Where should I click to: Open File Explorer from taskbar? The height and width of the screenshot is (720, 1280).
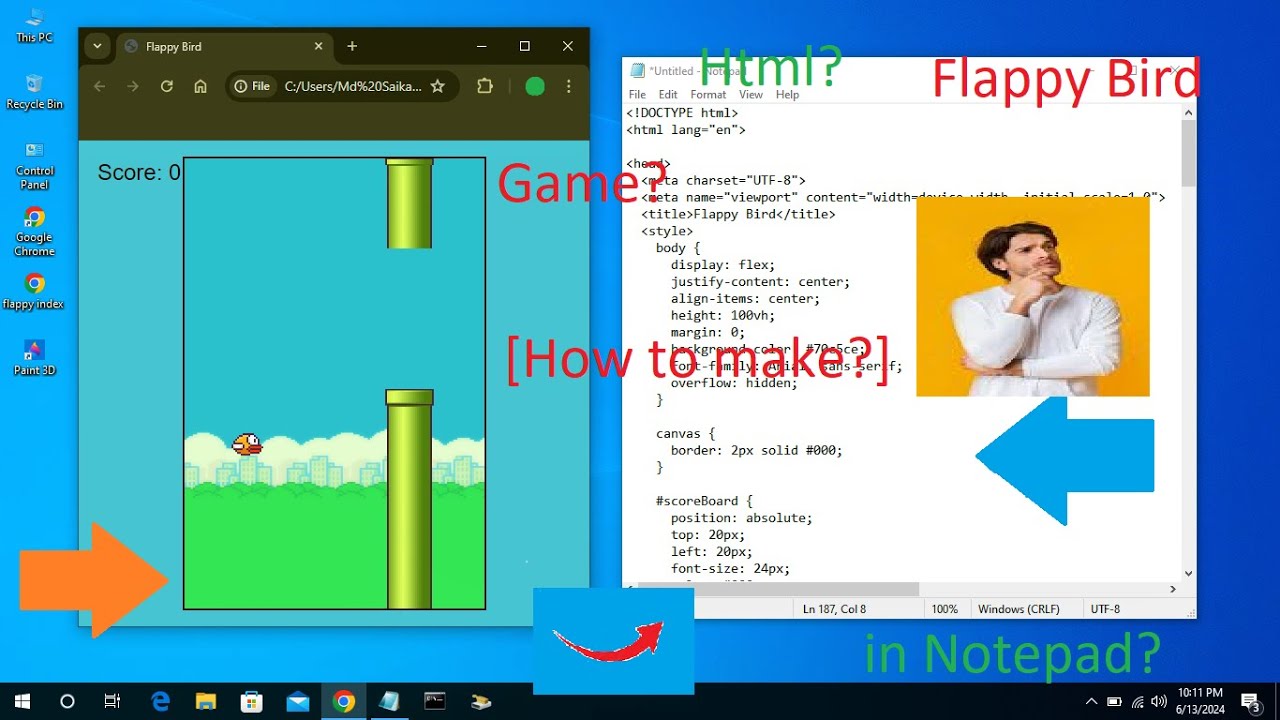(206, 701)
